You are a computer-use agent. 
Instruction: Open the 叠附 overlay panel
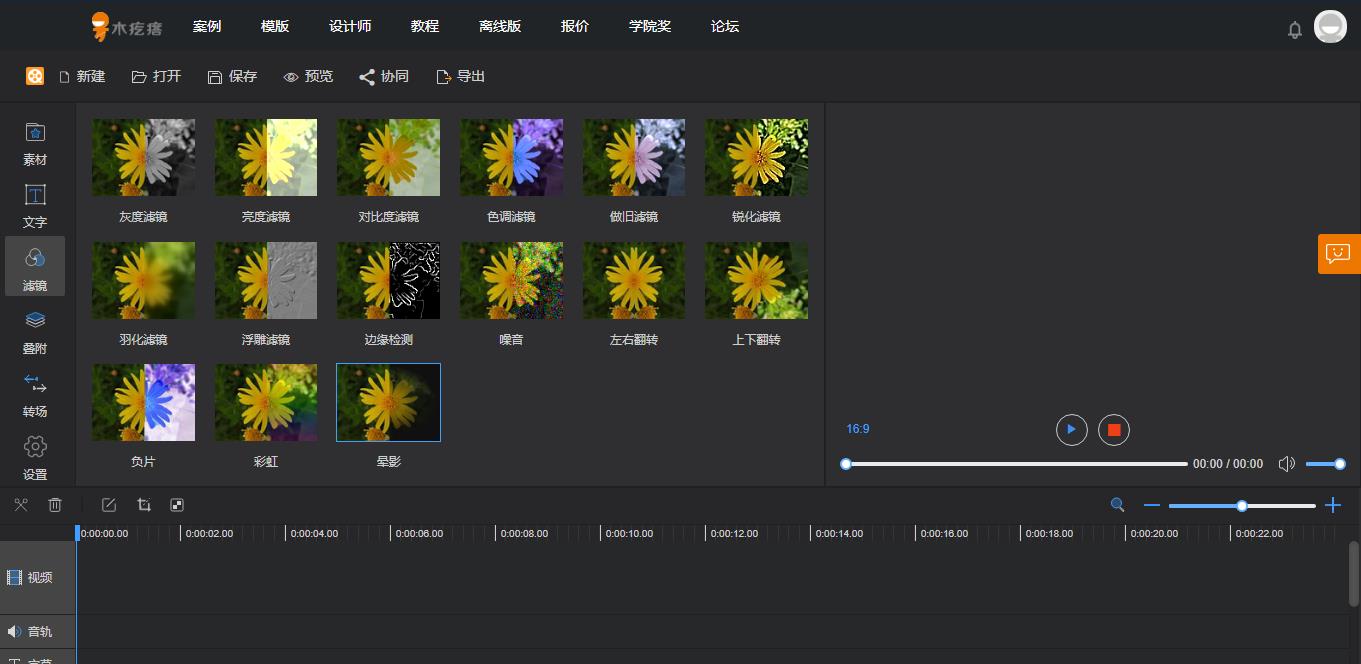coord(35,331)
